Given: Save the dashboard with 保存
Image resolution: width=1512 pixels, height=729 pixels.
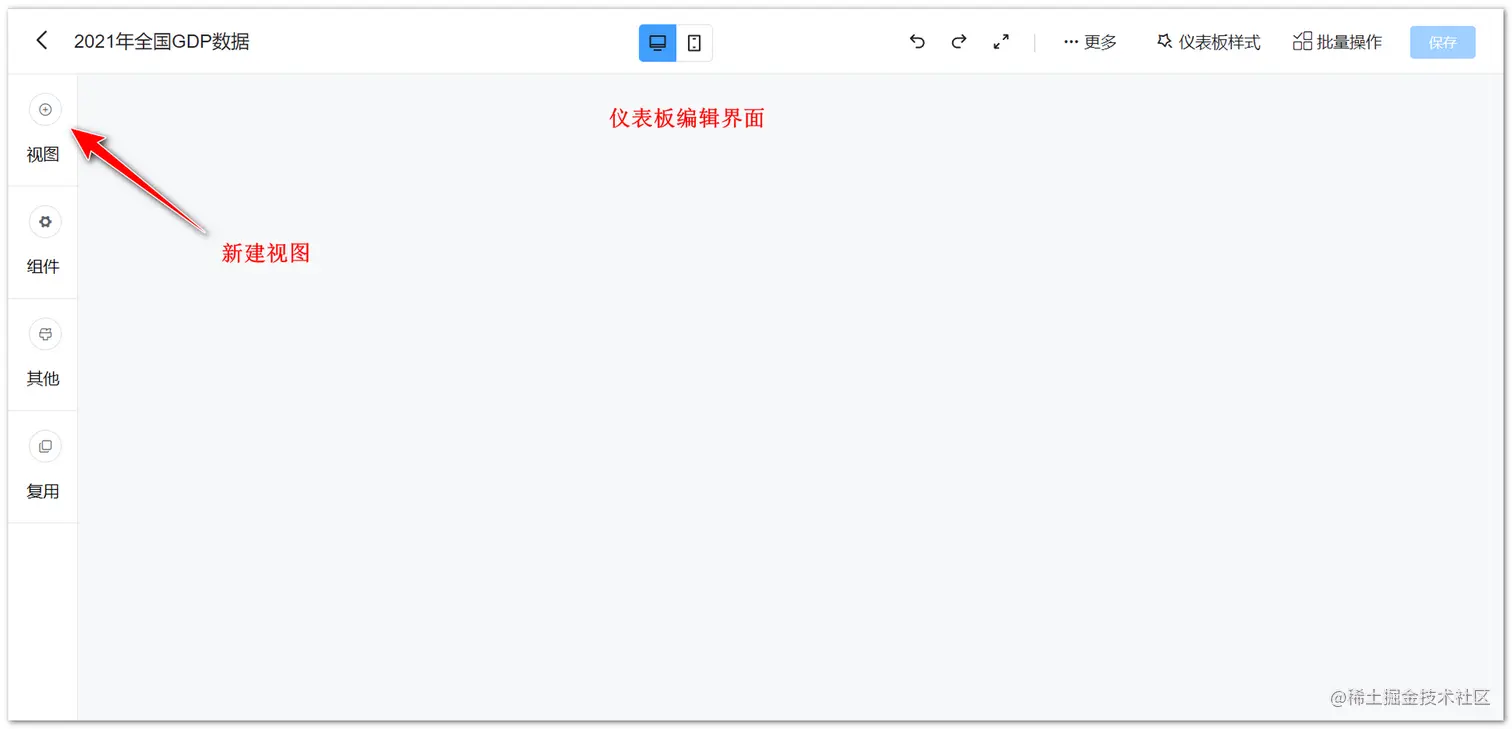Looking at the screenshot, I should tap(1442, 42).
